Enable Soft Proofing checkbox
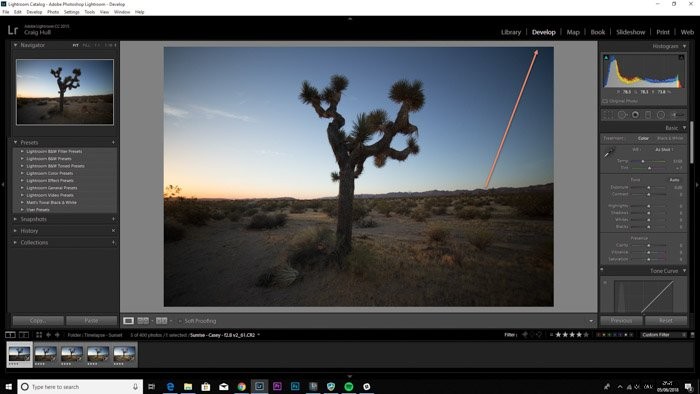The width and height of the screenshot is (700, 394). pyautogui.click(x=180, y=321)
